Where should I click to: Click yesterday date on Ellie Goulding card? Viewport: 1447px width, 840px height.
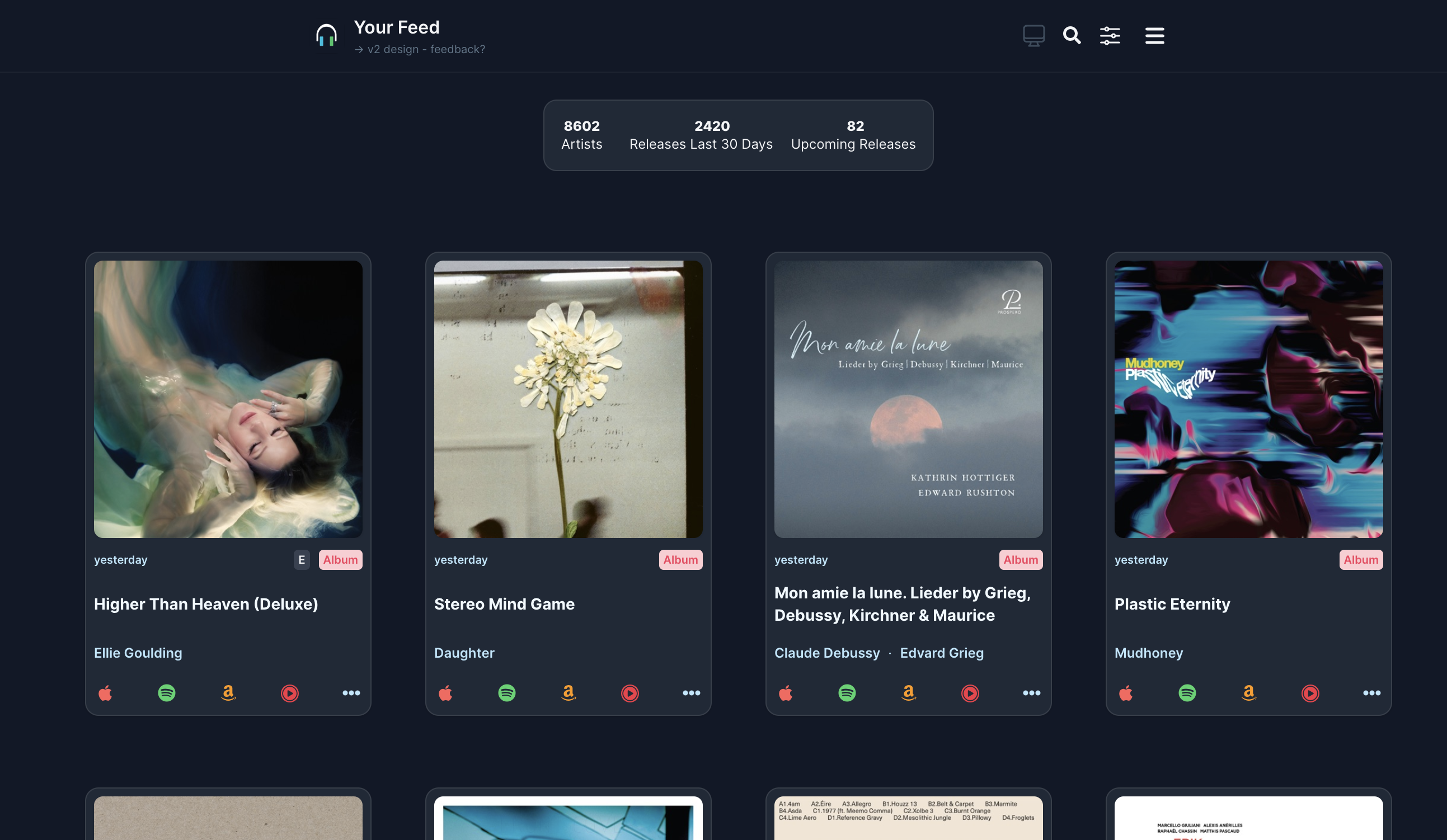pyautogui.click(x=121, y=560)
